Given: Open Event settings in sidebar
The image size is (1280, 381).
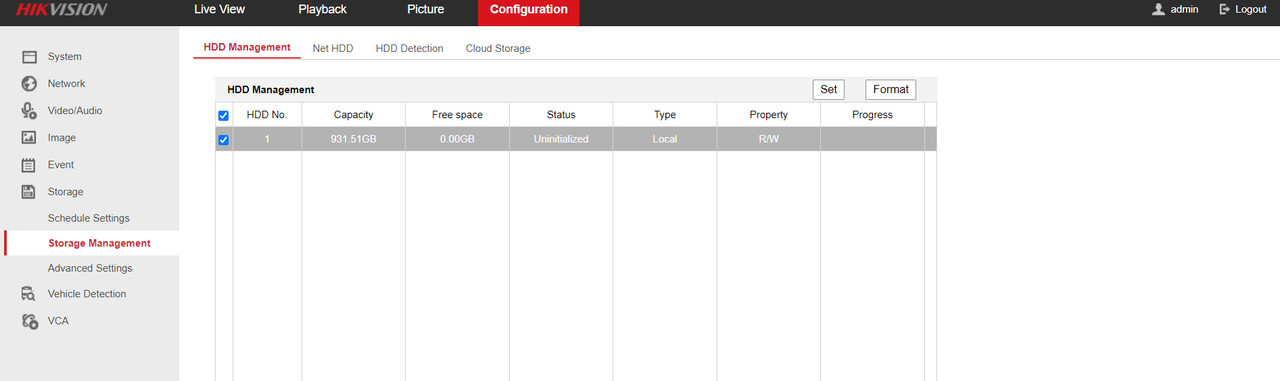Looking at the screenshot, I should pos(61,165).
